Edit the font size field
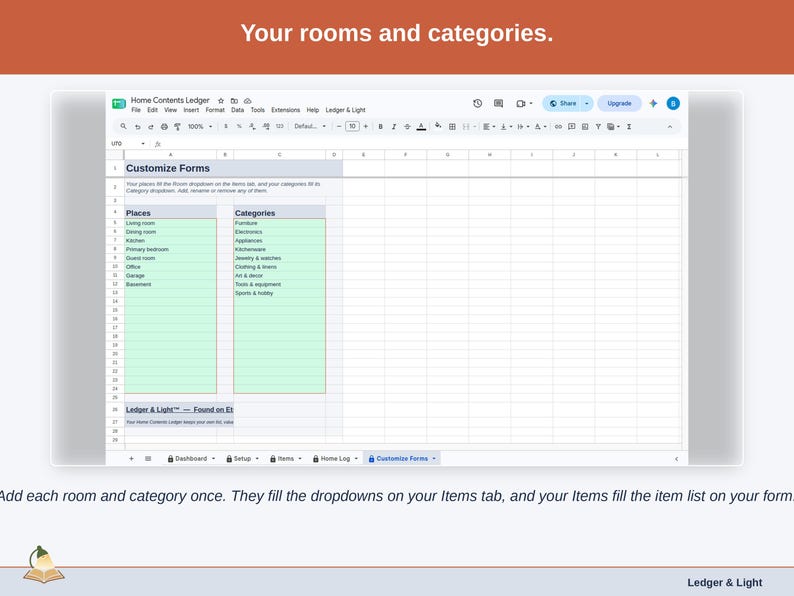This screenshot has width=794, height=596. tap(352, 127)
